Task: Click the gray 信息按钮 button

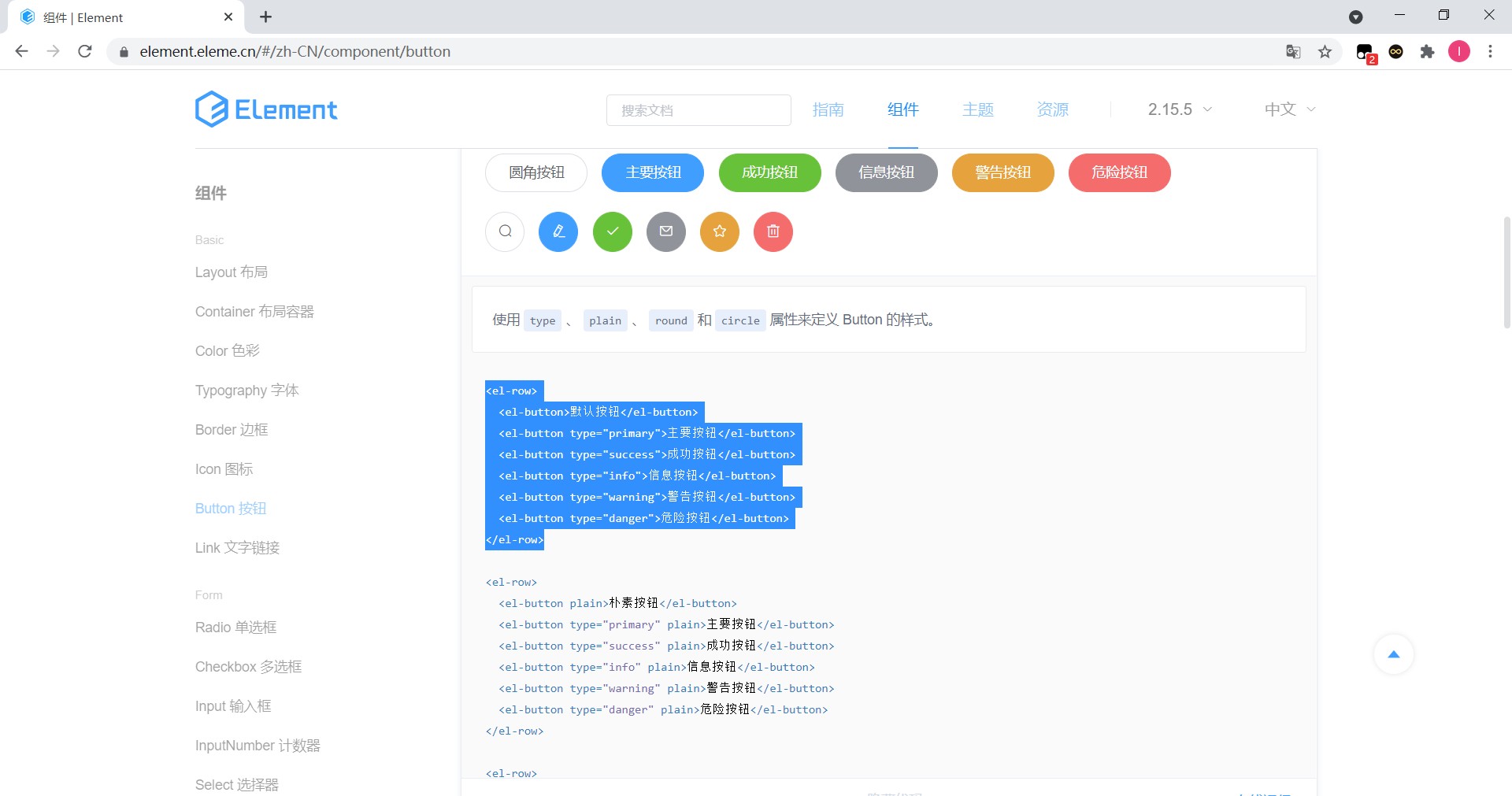Action: pyautogui.click(x=887, y=172)
